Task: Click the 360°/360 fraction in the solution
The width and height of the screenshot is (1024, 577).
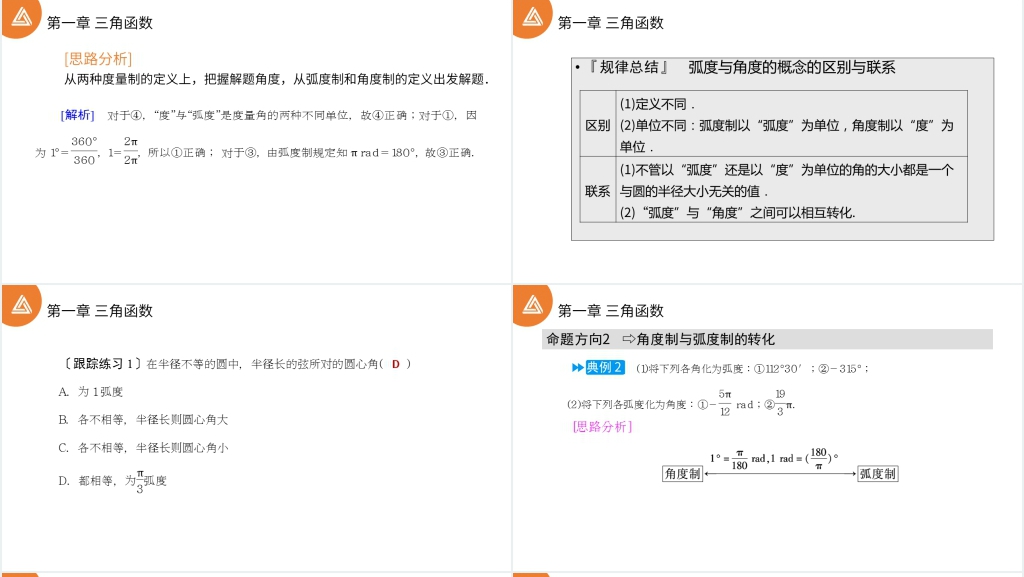Action: (84, 151)
